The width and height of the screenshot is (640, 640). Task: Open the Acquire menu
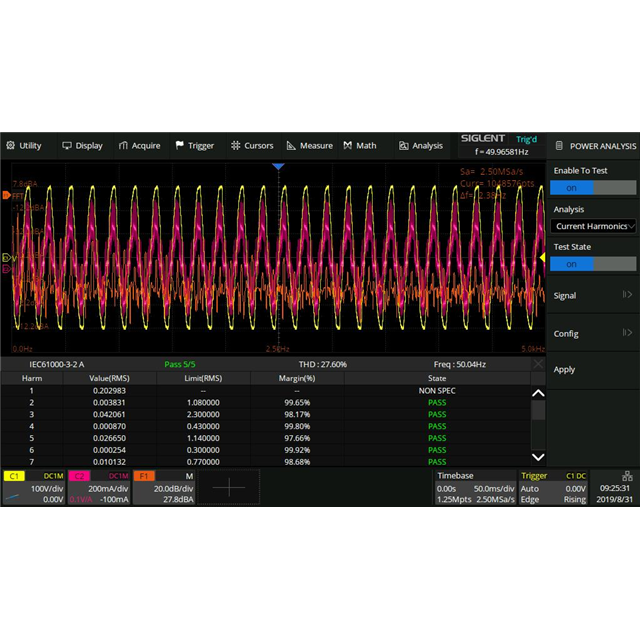(x=139, y=145)
